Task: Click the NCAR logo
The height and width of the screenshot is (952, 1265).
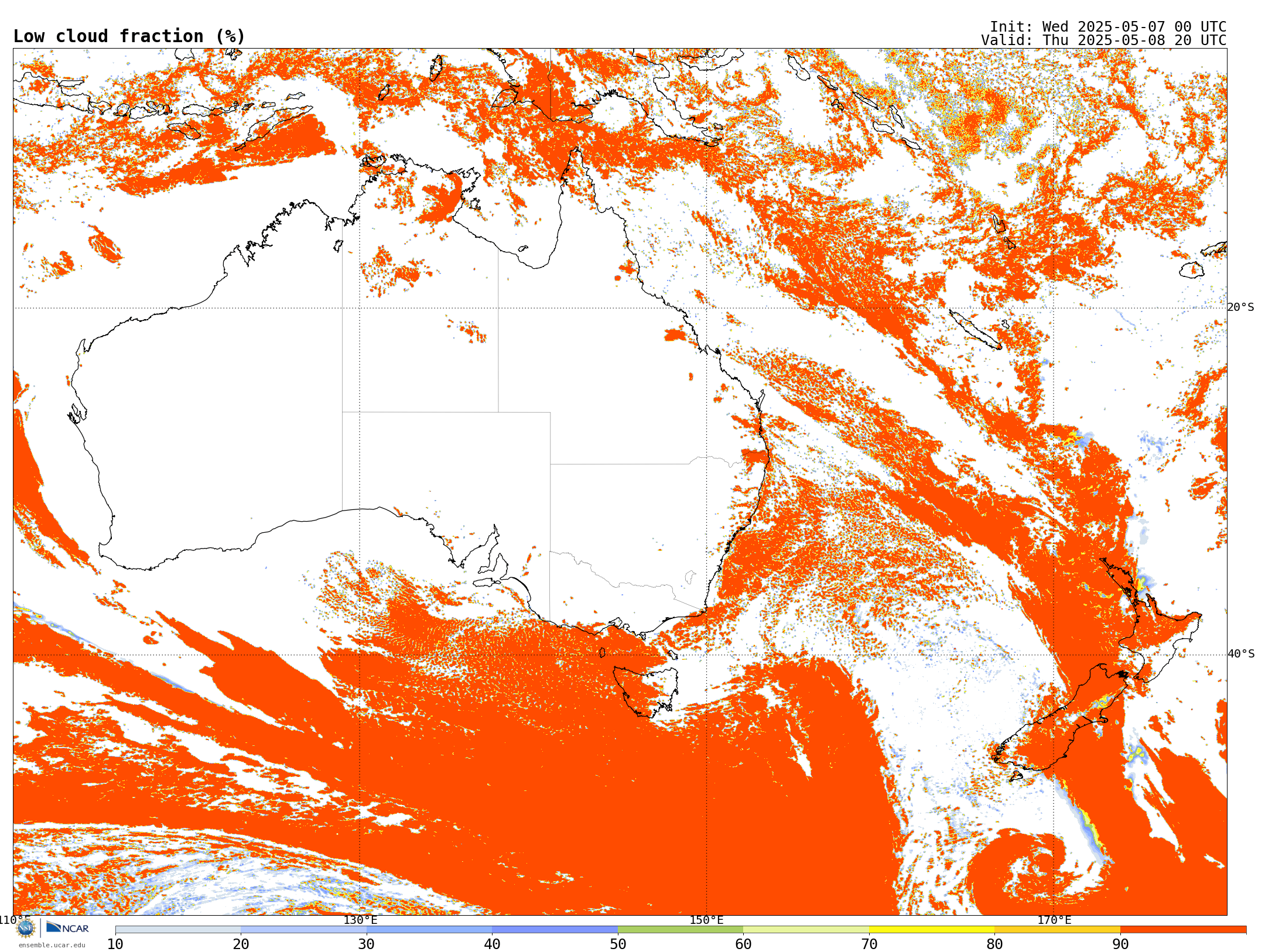Action: pos(67,927)
